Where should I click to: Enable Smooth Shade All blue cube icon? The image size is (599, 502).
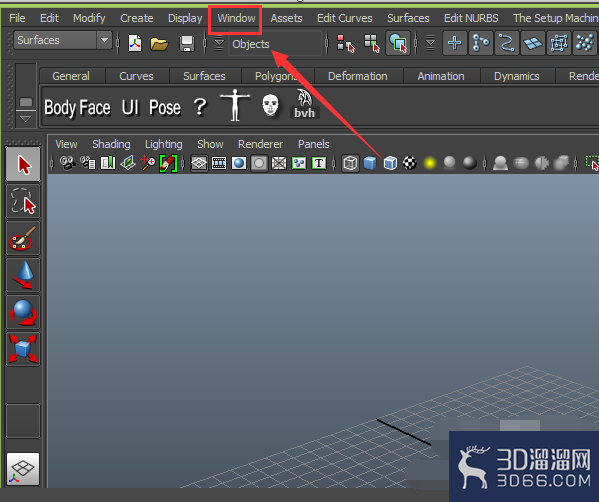(370, 164)
